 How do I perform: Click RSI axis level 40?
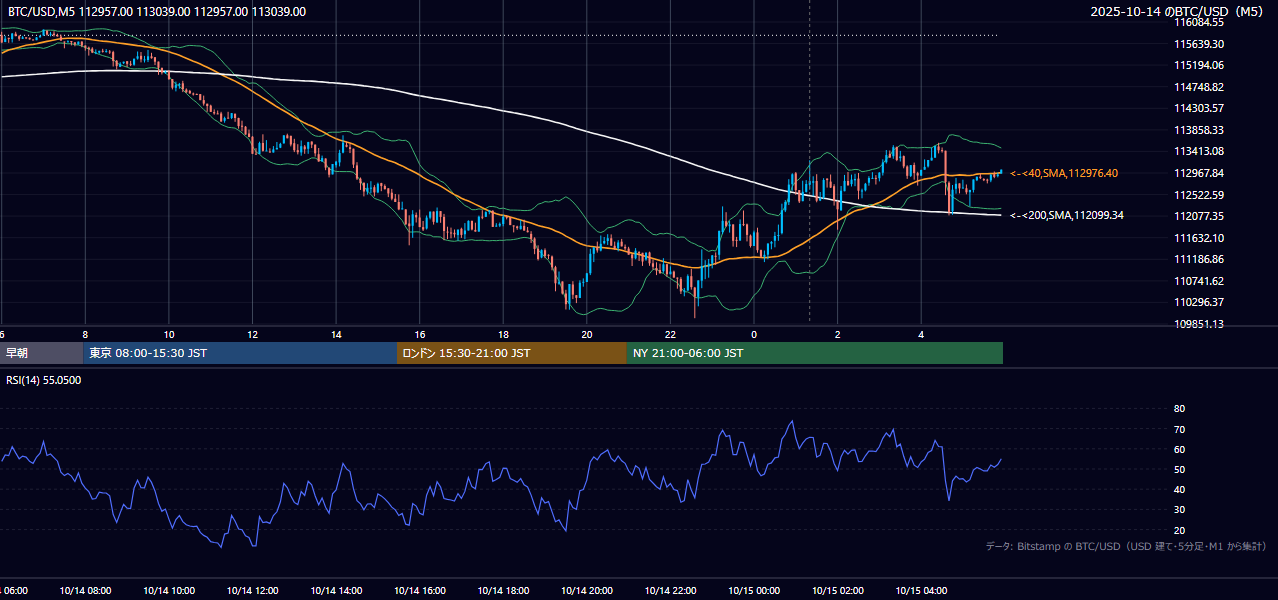coord(1179,489)
